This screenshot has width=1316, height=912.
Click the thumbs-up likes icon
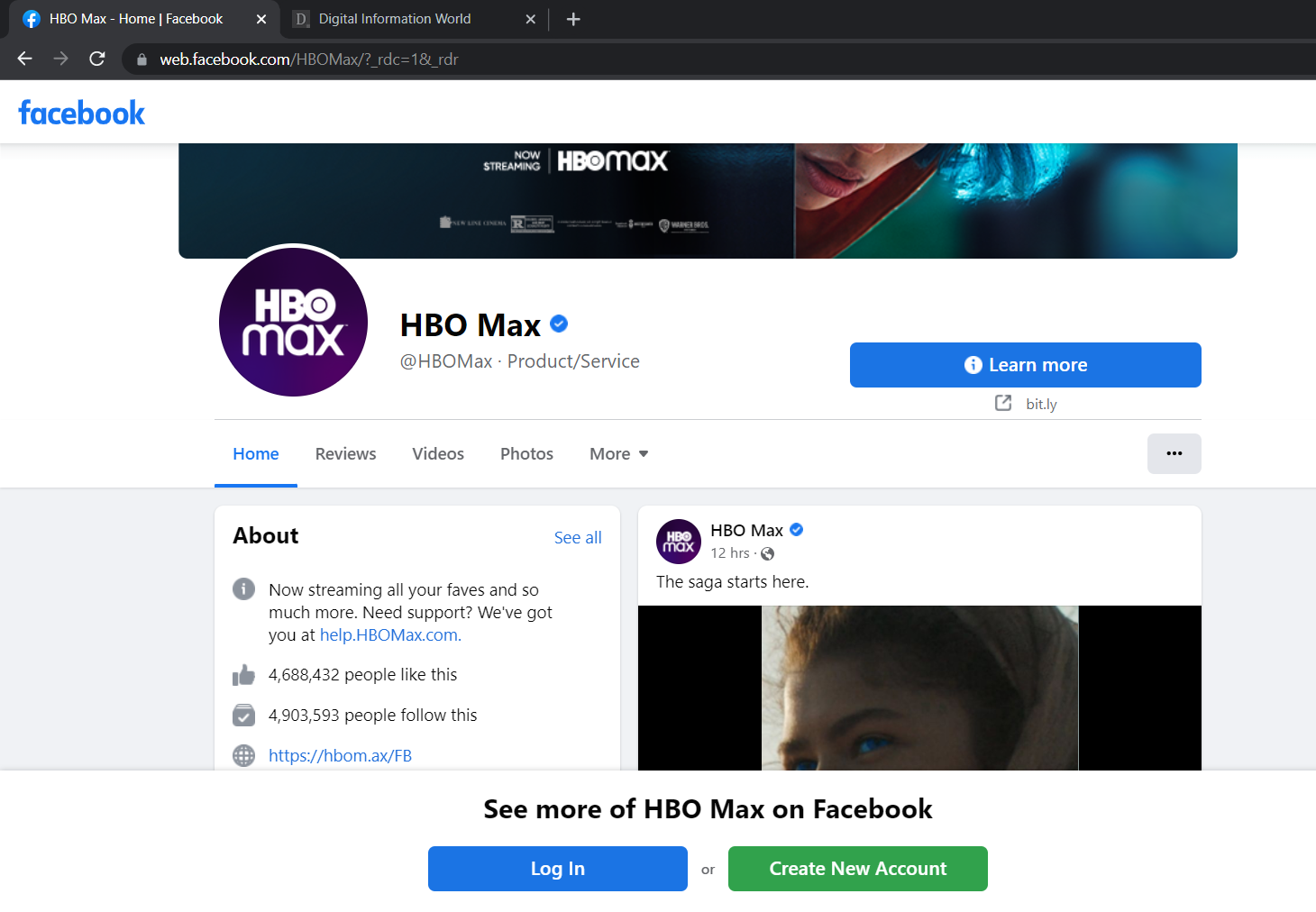(243, 675)
